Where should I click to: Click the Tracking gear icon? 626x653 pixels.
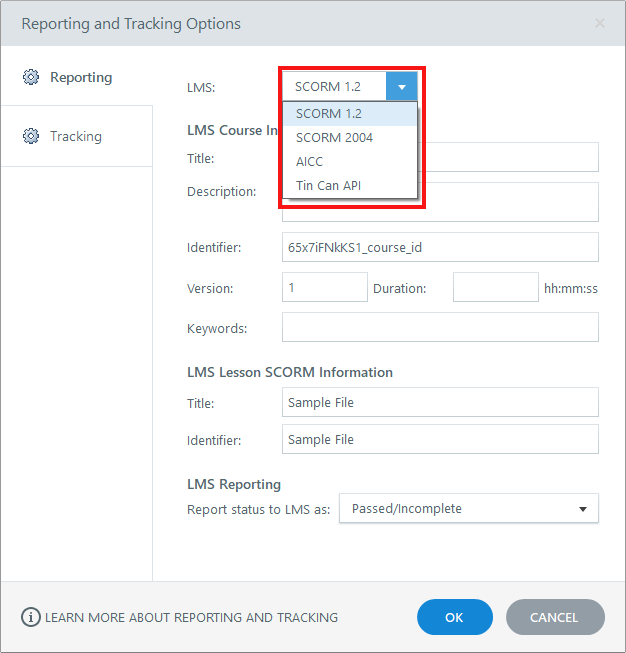coord(31,136)
